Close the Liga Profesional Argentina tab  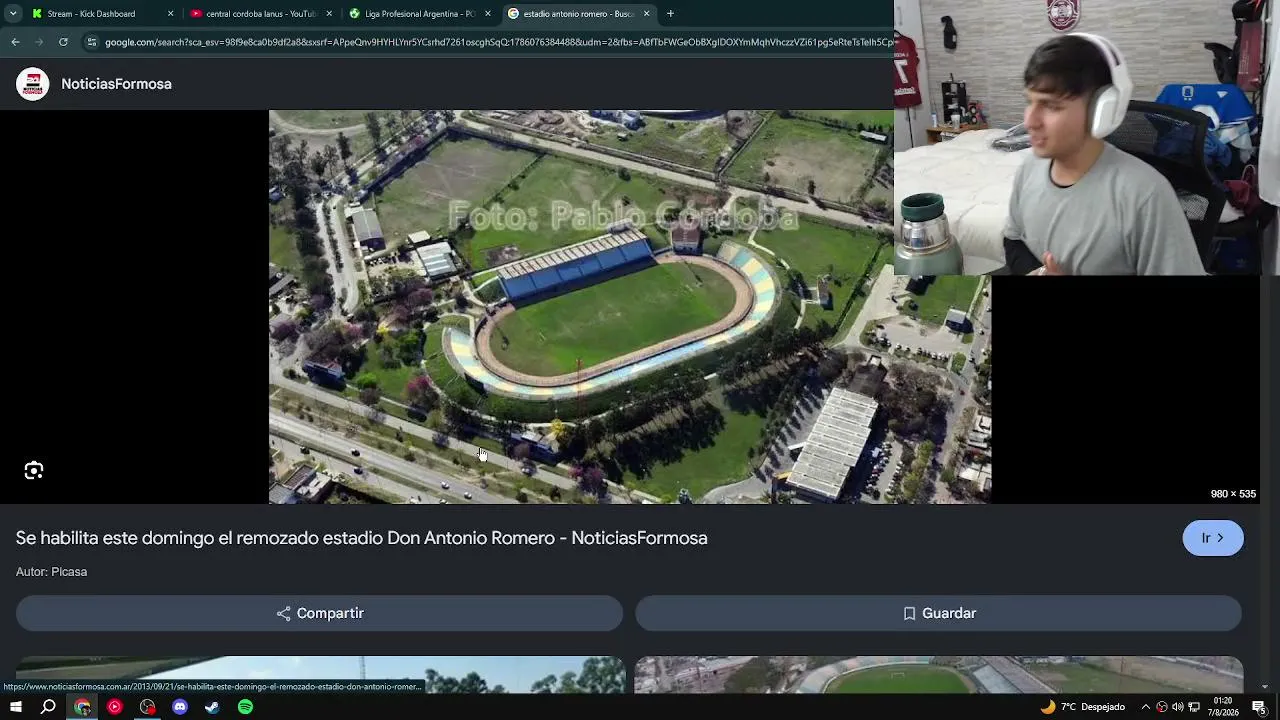[x=488, y=14]
